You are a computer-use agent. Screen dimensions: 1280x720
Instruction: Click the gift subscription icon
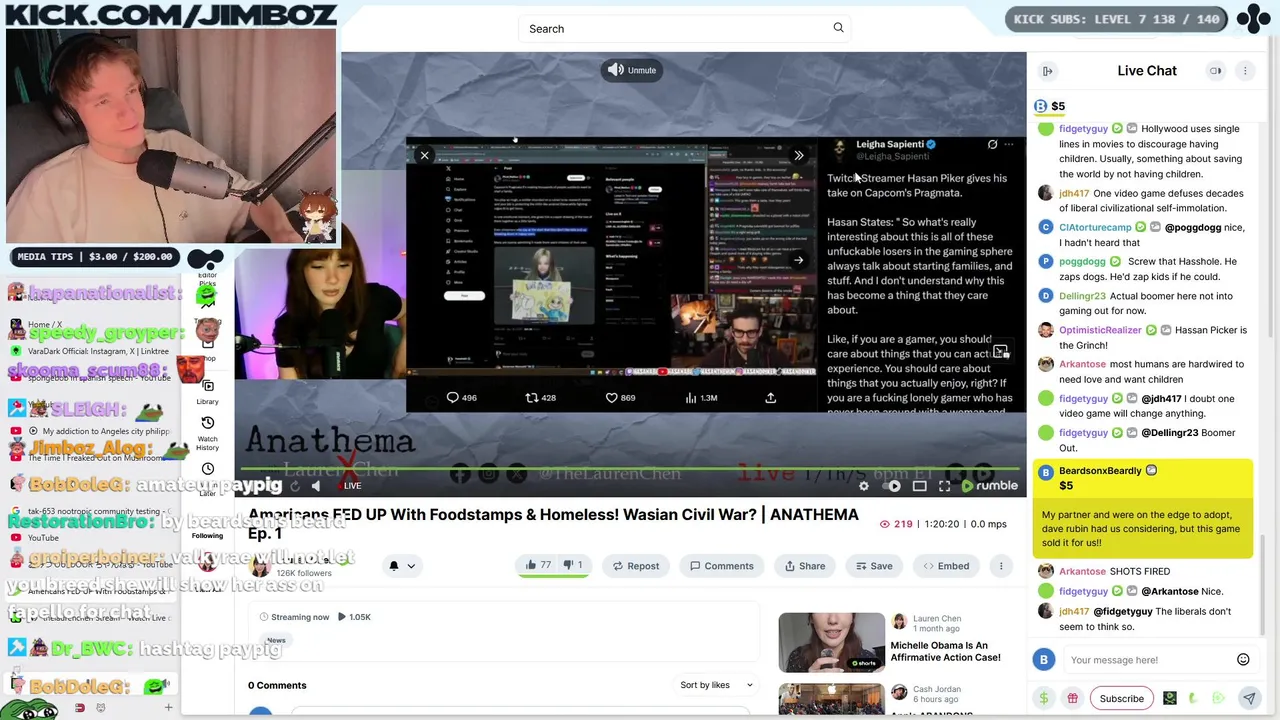coord(1072,699)
